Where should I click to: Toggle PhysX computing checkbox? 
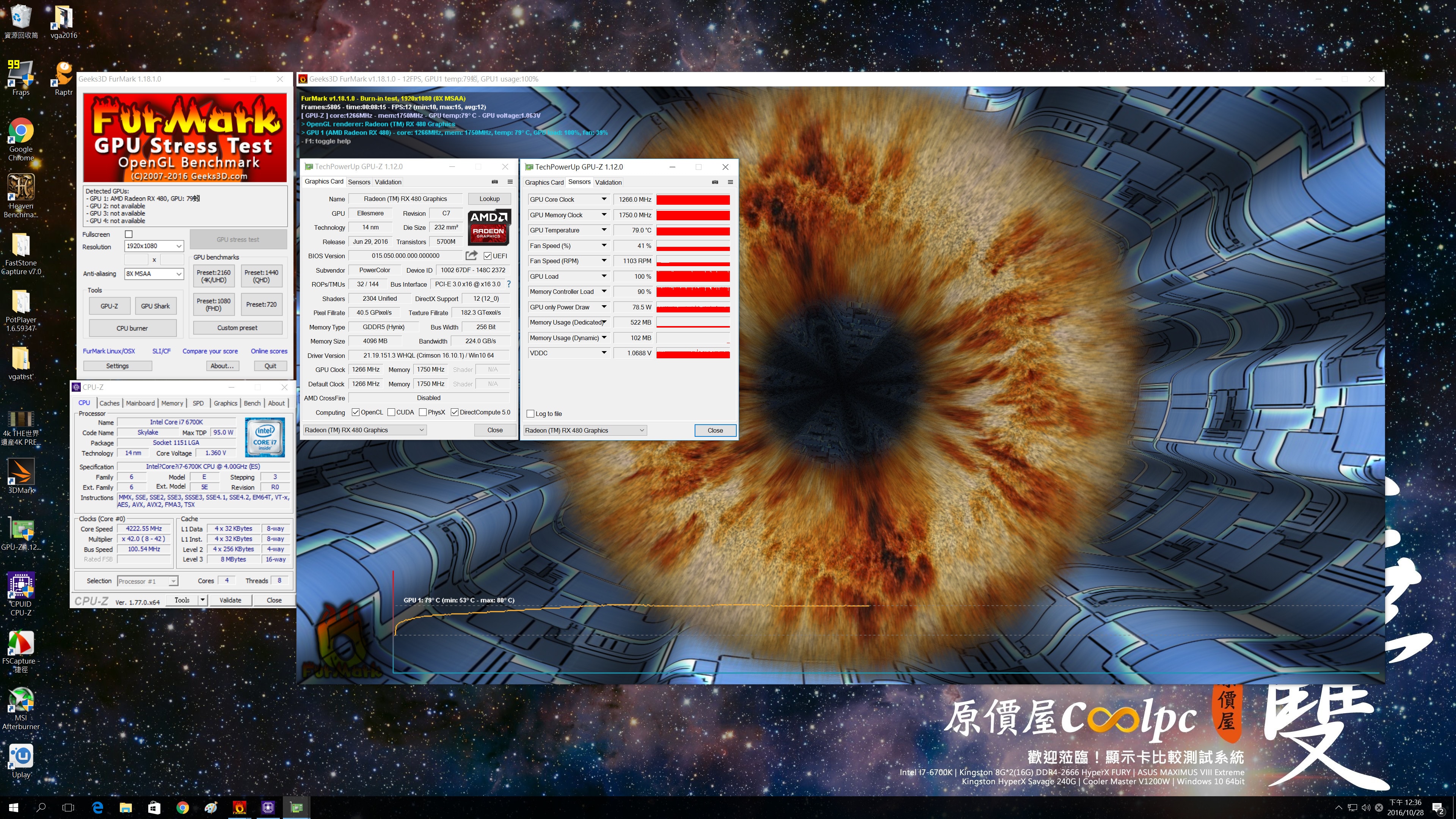point(423,412)
